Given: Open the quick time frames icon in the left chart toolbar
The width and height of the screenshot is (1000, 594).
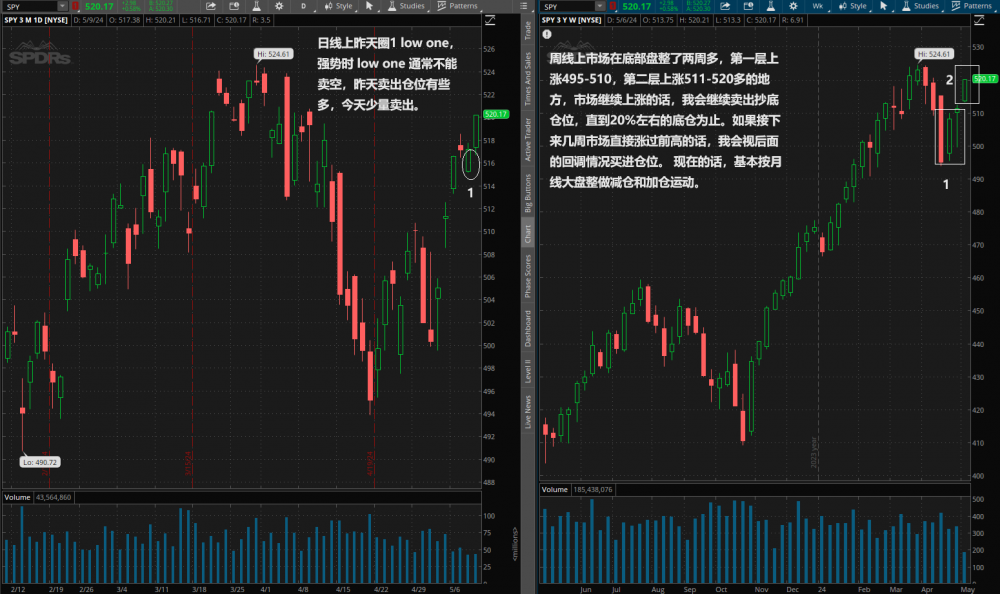Looking at the screenshot, I should pyautogui.click(x=234, y=6).
